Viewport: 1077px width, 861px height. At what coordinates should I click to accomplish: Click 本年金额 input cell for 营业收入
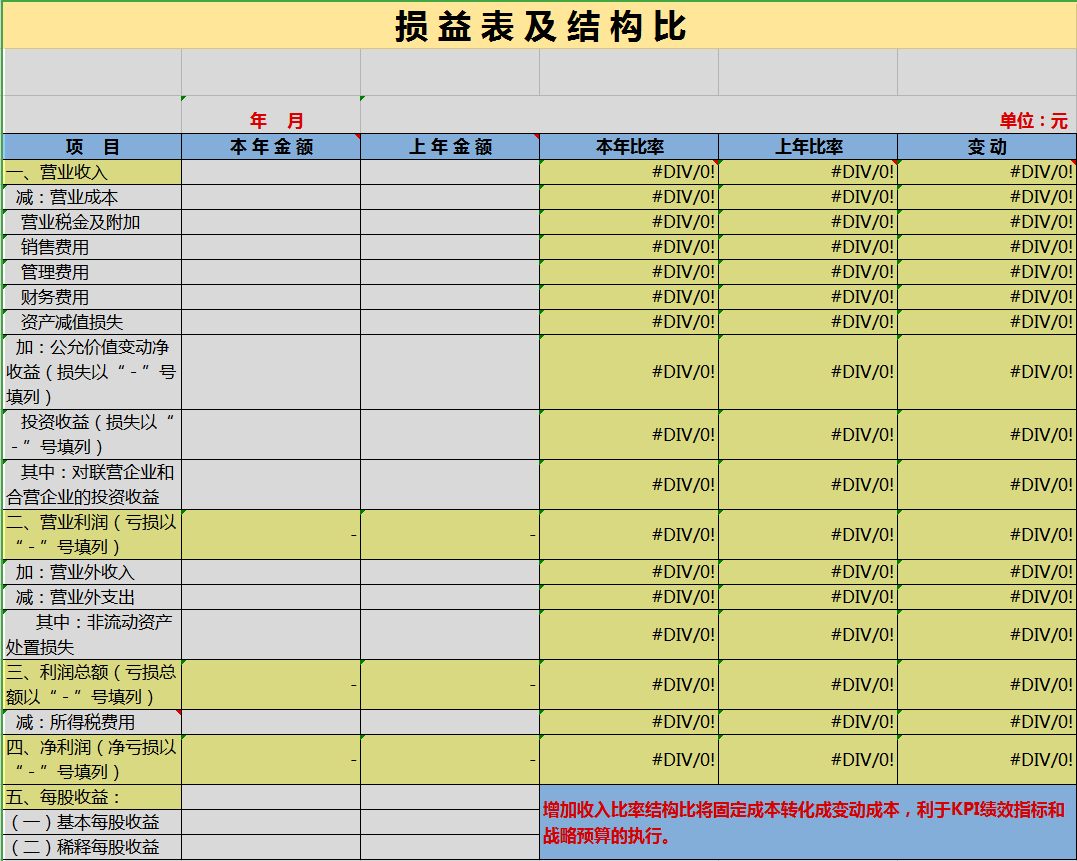[271, 172]
